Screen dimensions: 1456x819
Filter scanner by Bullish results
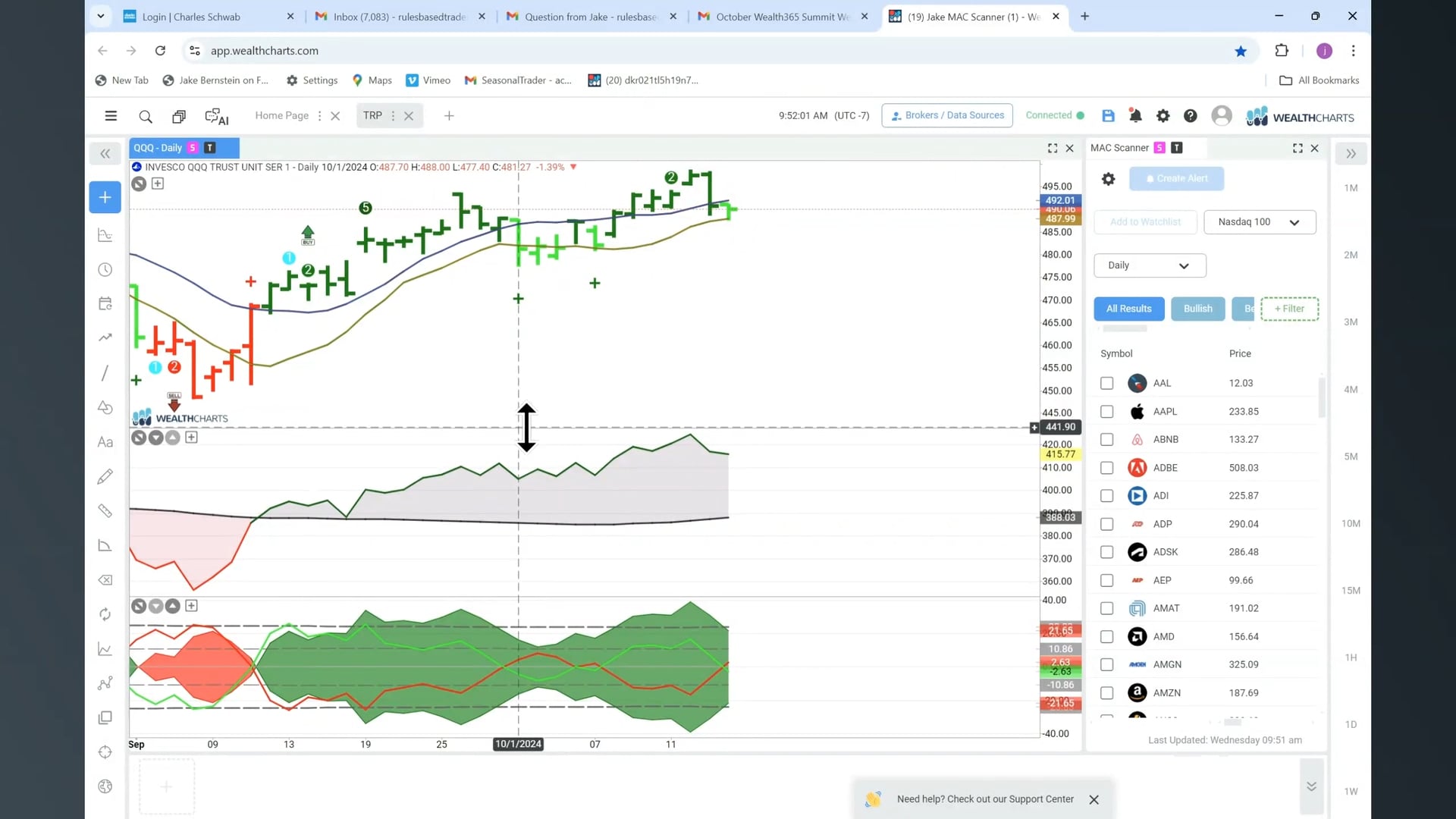(x=1197, y=309)
